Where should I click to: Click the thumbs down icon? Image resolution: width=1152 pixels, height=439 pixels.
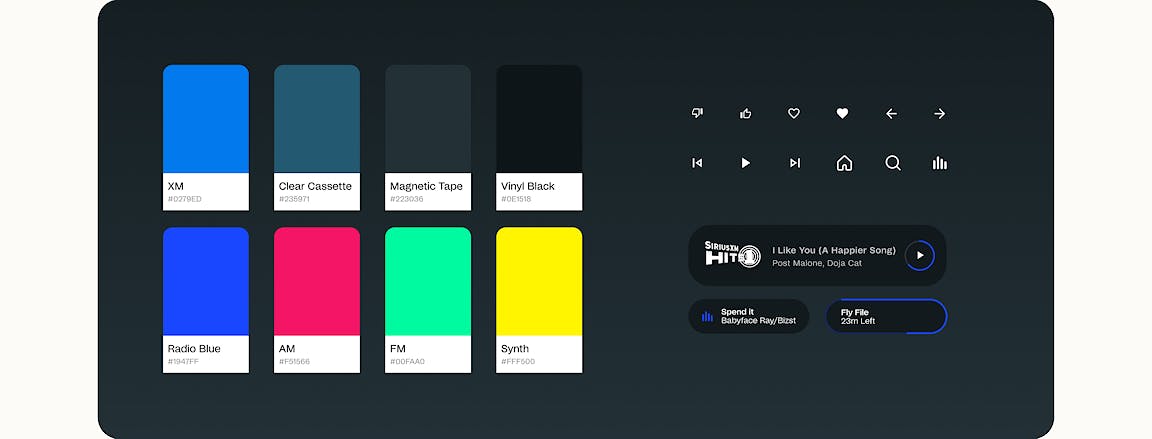tap(697, 113)
